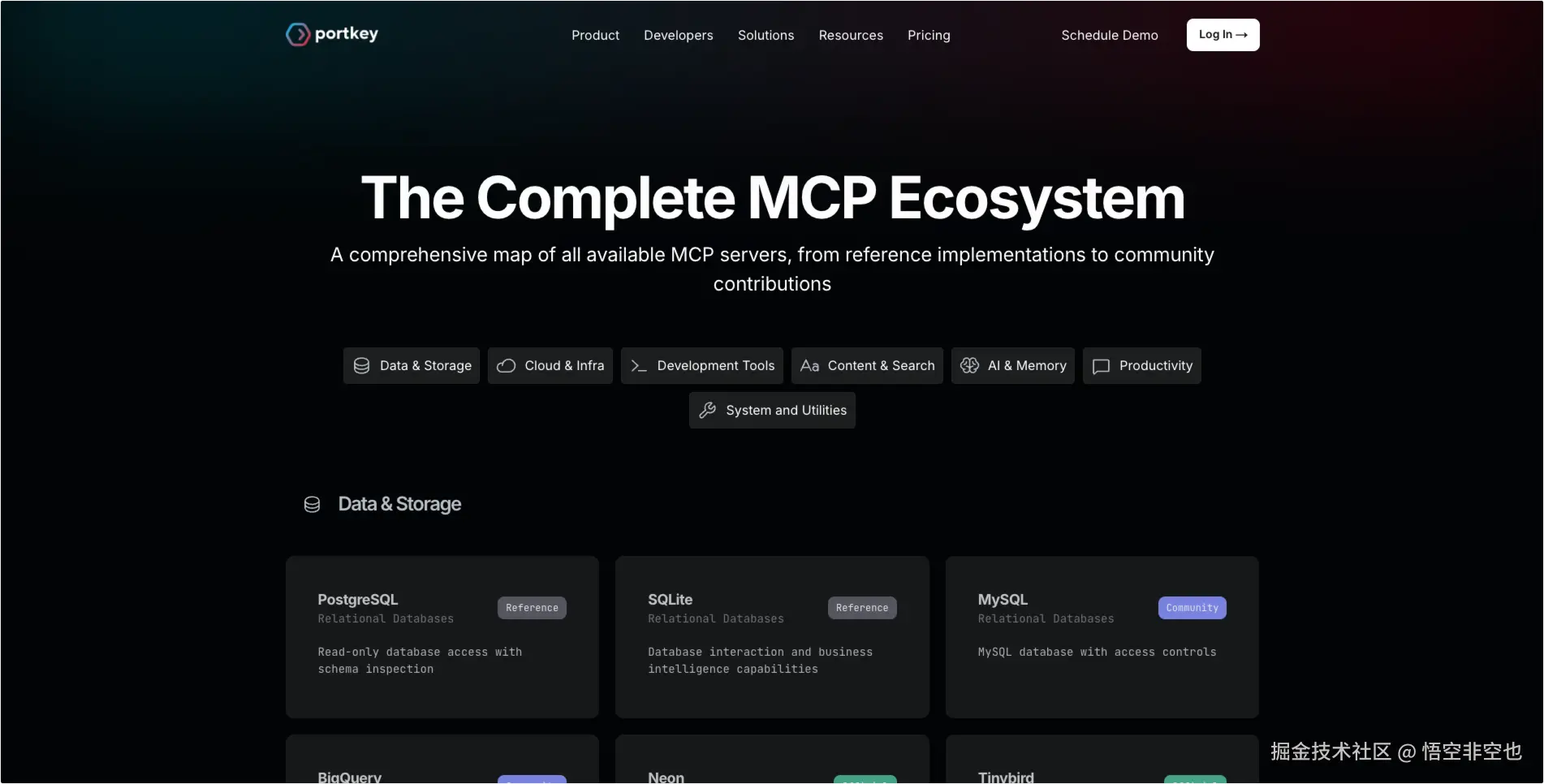Click 'Read-only database access with schema inspection' text
Screen dimensions: 1544x784
(420, 661)
